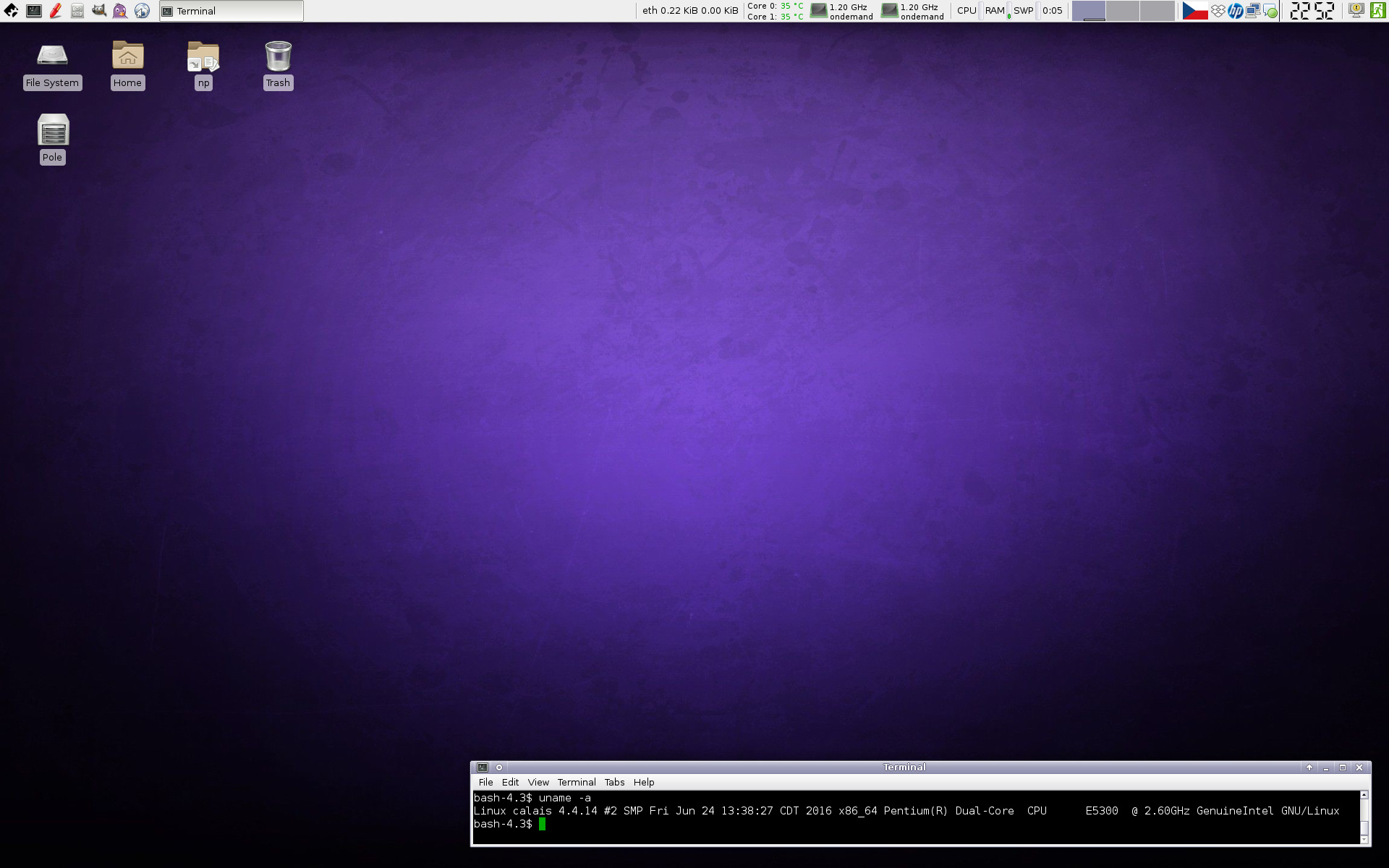Click the green log out exit button
The width and height of the screenshot is (1389, 868).
point(1377,11)
